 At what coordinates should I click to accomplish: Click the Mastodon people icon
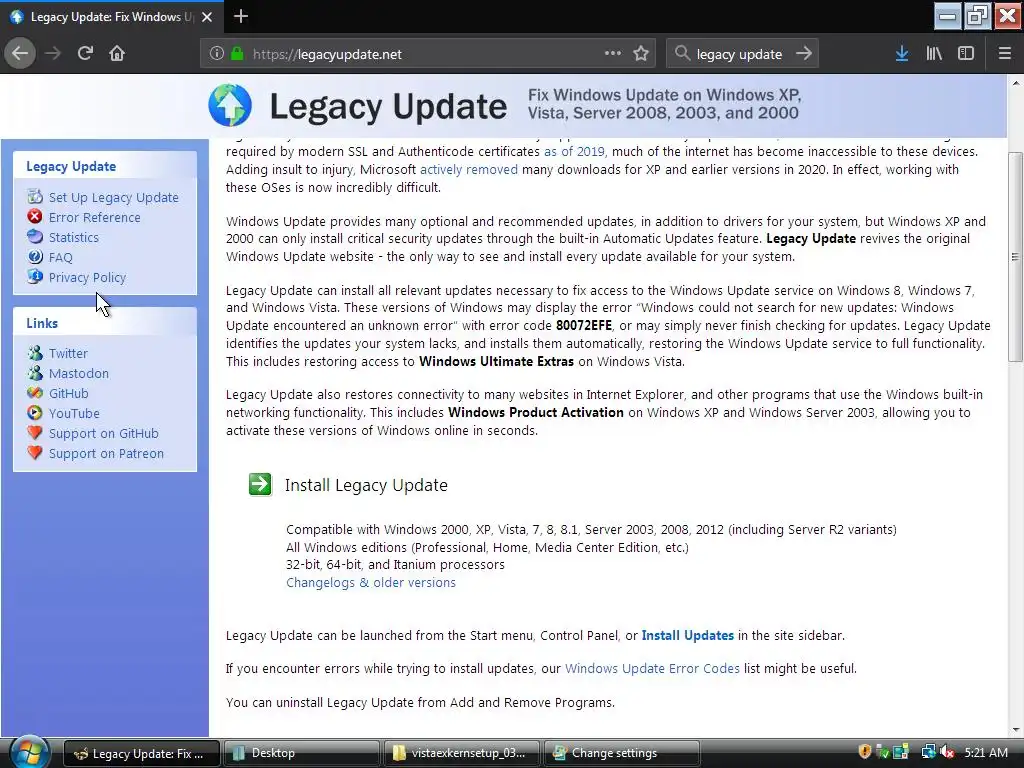click(x=35, y=373)
